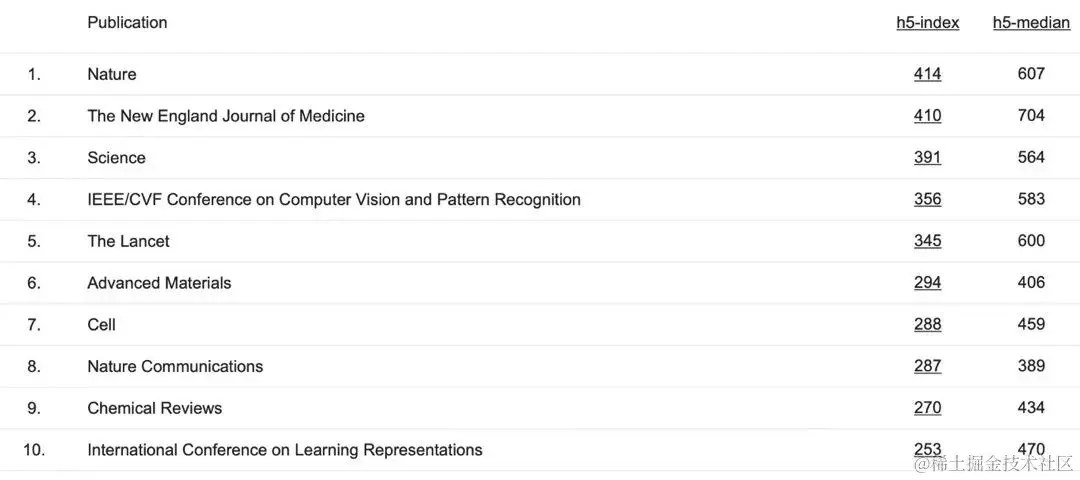This screenshot has width=1080, height=480.
Task: Select the Nature publication name
Action: (x=112, y=74)
